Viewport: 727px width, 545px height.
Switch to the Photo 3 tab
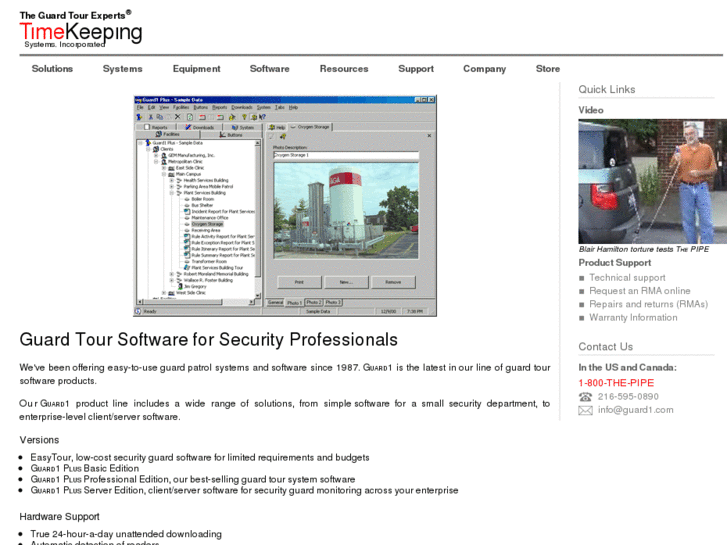pos(333,302)
